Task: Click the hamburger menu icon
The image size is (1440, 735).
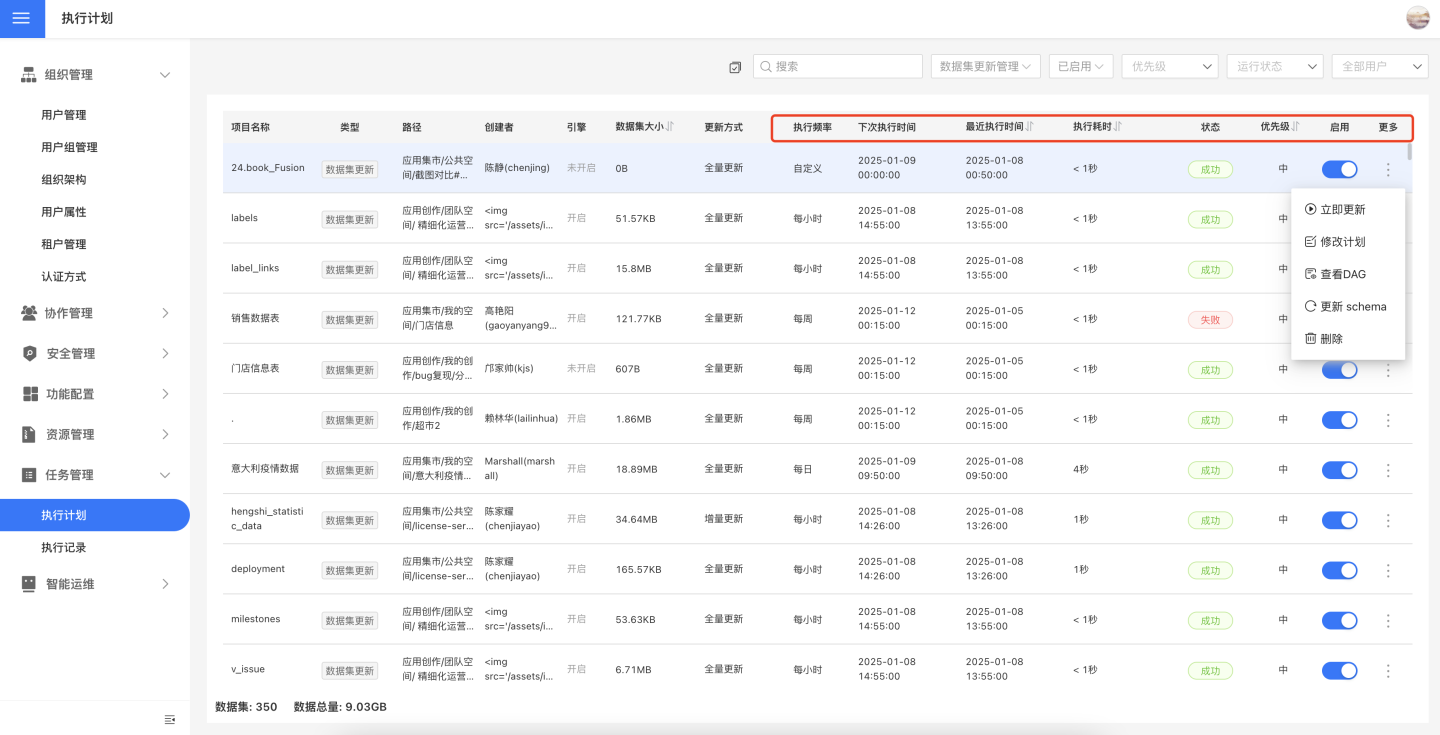Action: tap(22, 19)
